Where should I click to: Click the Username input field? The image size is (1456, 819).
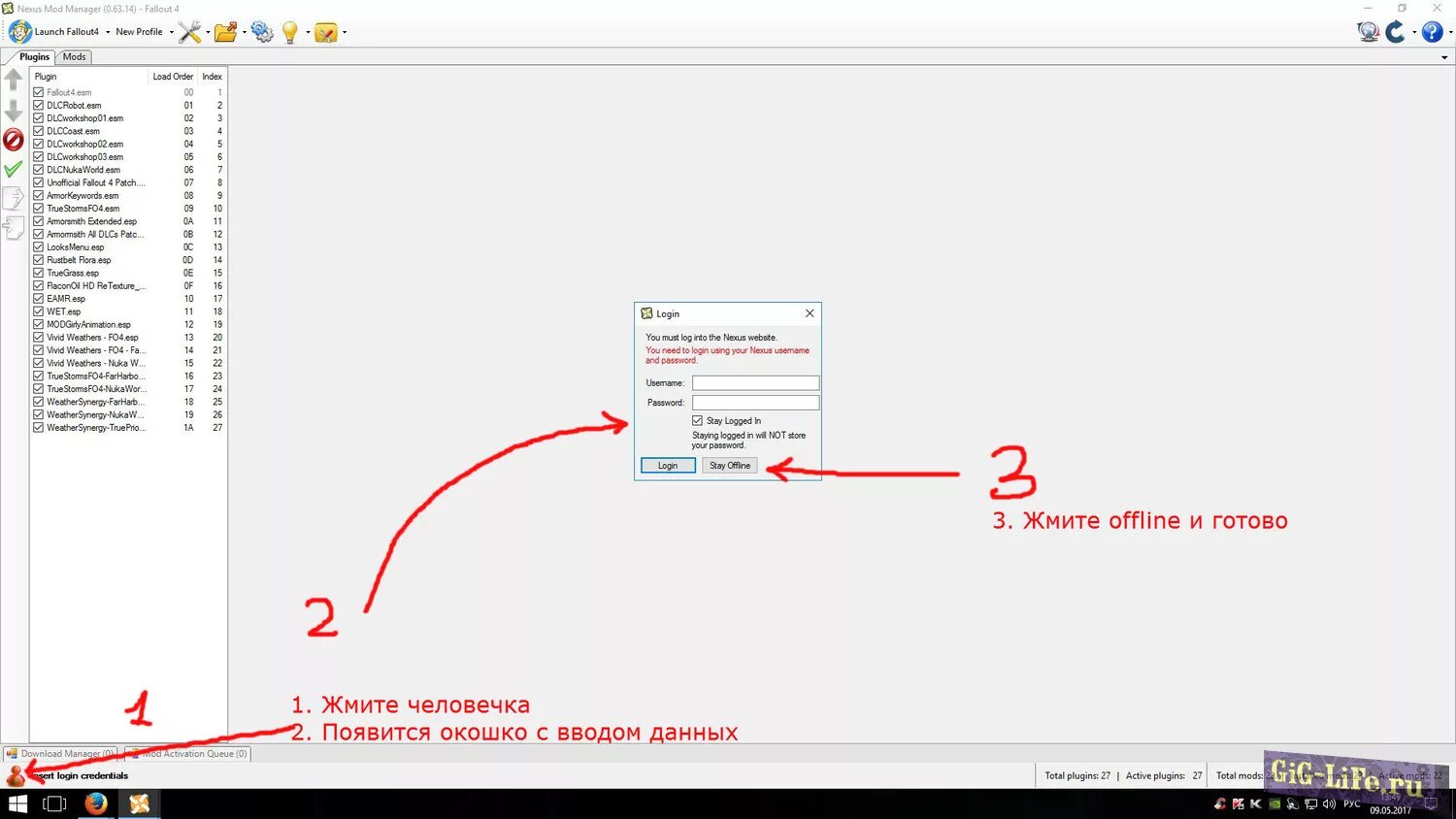(755, 383)
